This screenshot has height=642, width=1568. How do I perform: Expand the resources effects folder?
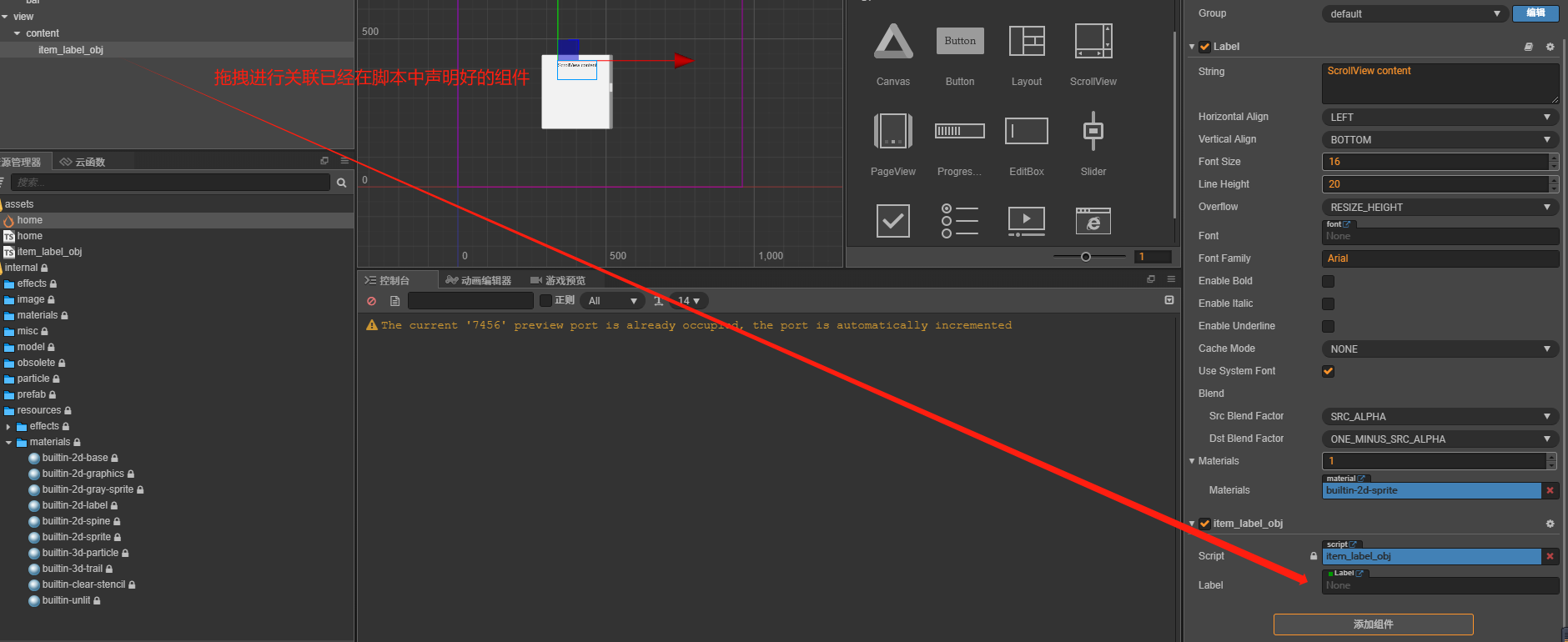[8, 426]
